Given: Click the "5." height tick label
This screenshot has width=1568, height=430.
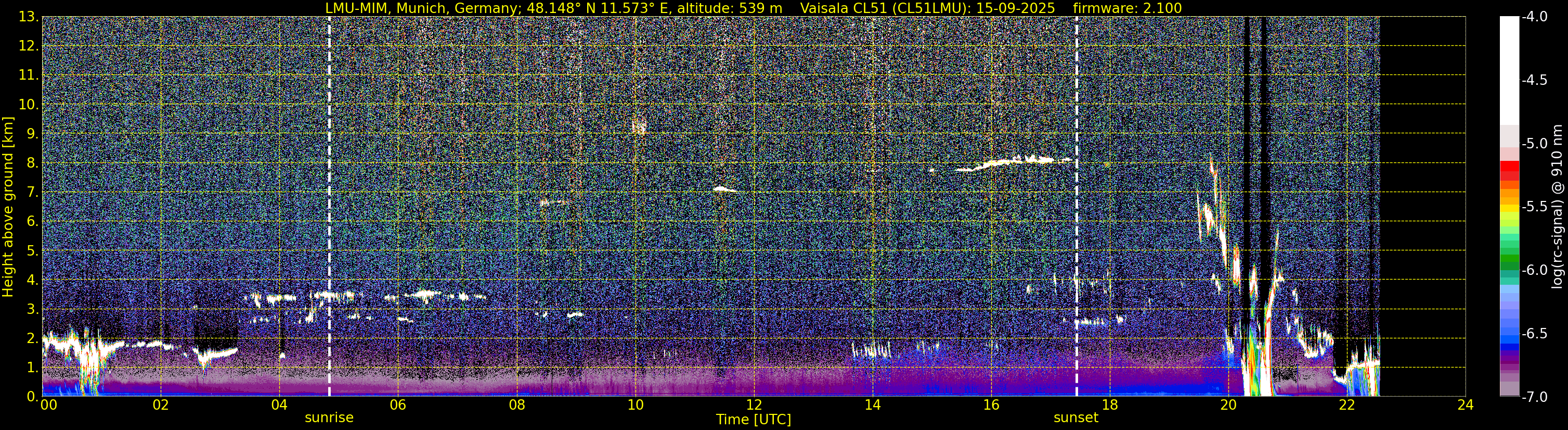Looking at the screenshot, I should point(32,251).
